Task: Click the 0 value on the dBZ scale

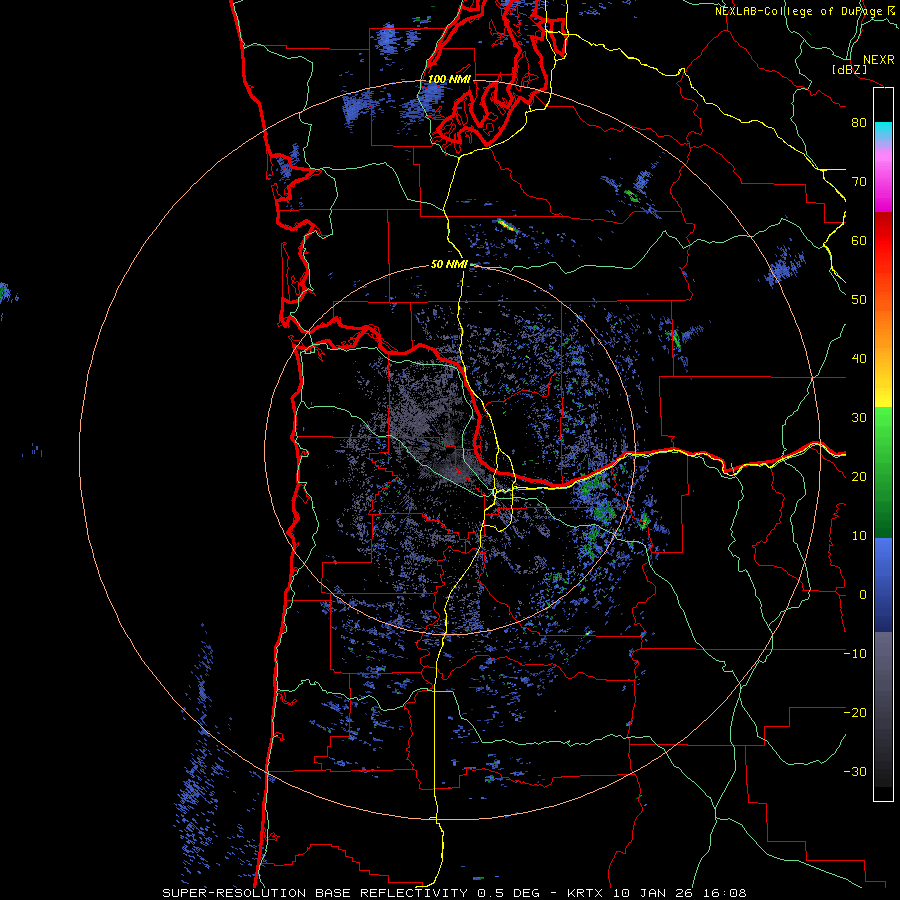Action: 863,595
